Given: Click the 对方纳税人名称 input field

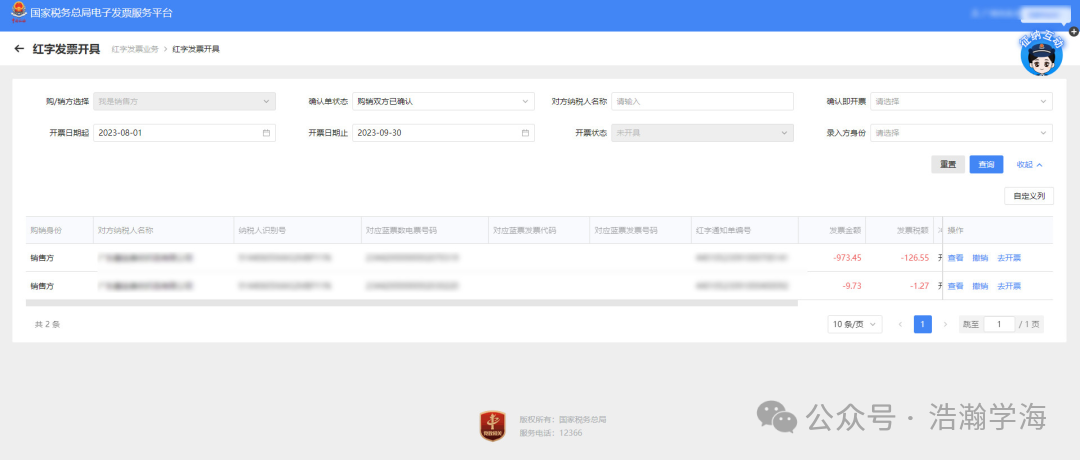Looking at the screenshot, I should (702, 101).
